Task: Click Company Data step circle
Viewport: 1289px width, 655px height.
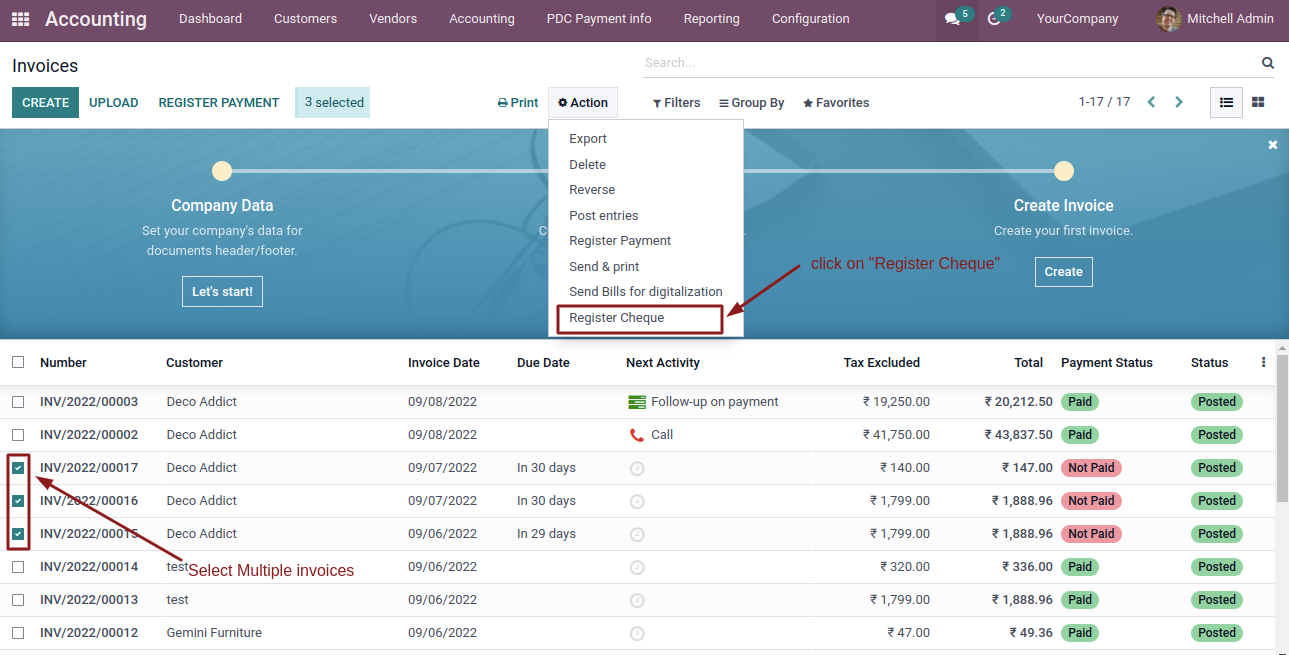Action: click(222, 171)
